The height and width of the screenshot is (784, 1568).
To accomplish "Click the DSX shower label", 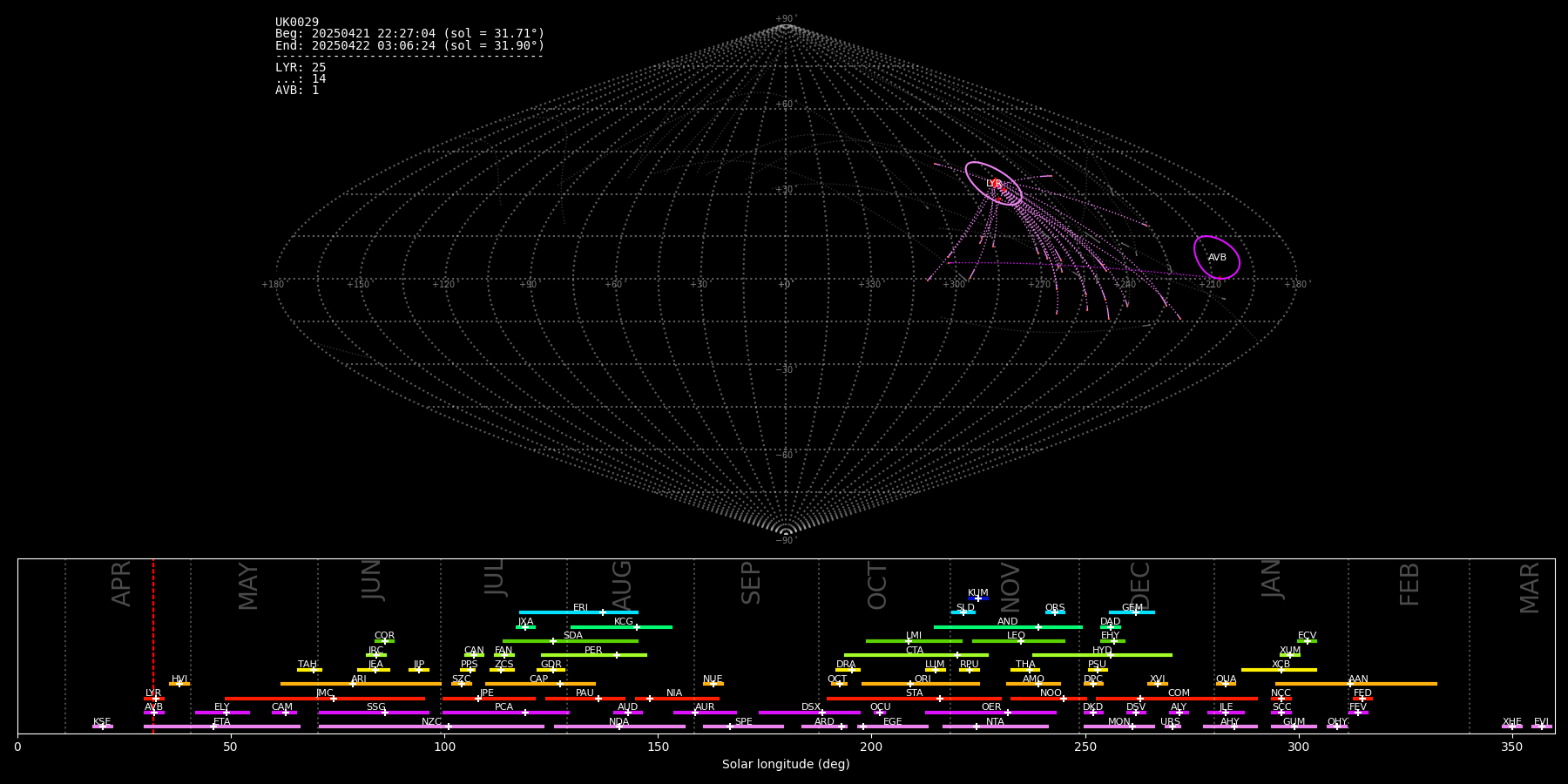I will pos(811,707).
